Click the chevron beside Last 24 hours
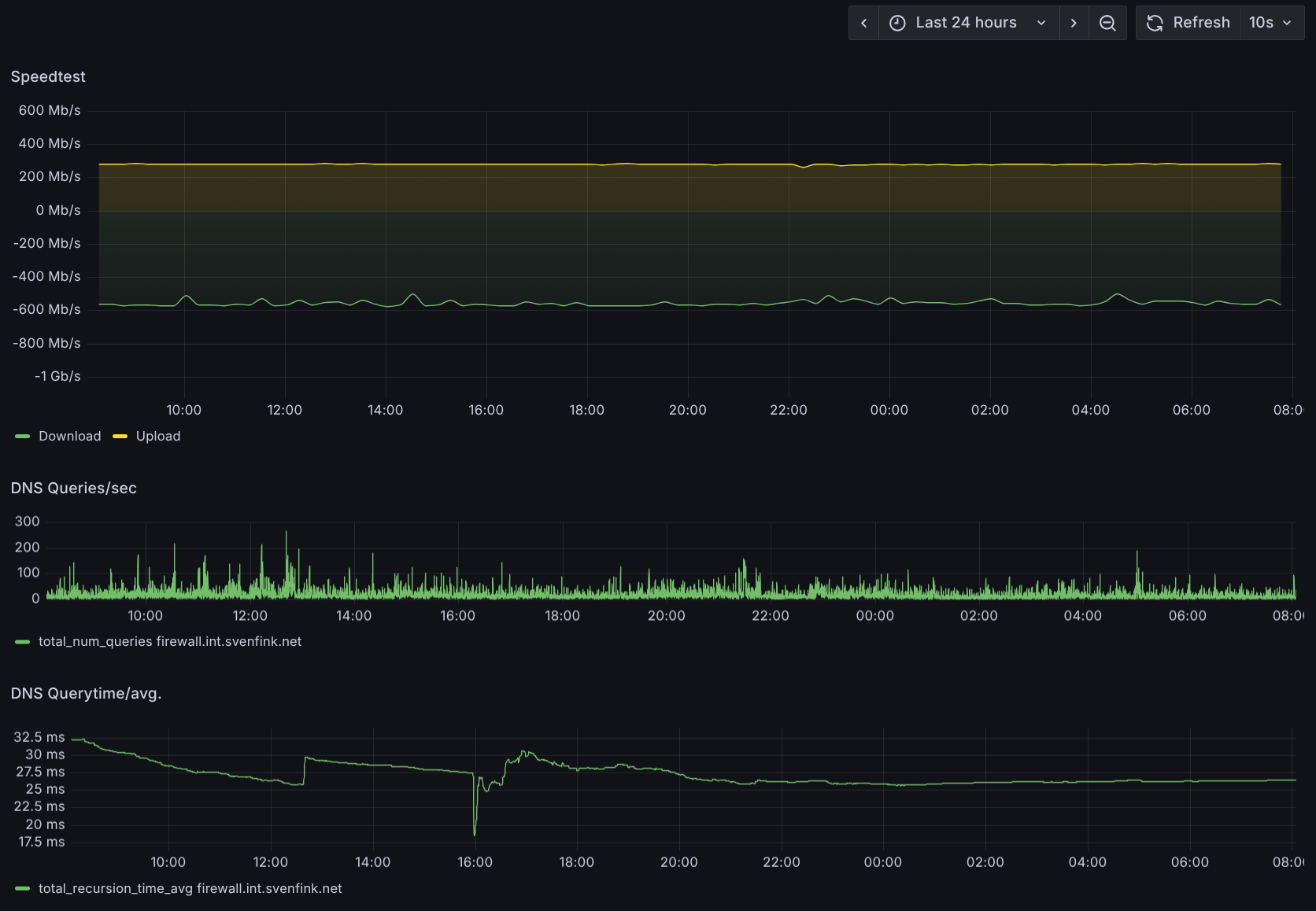 point(1041,23)
